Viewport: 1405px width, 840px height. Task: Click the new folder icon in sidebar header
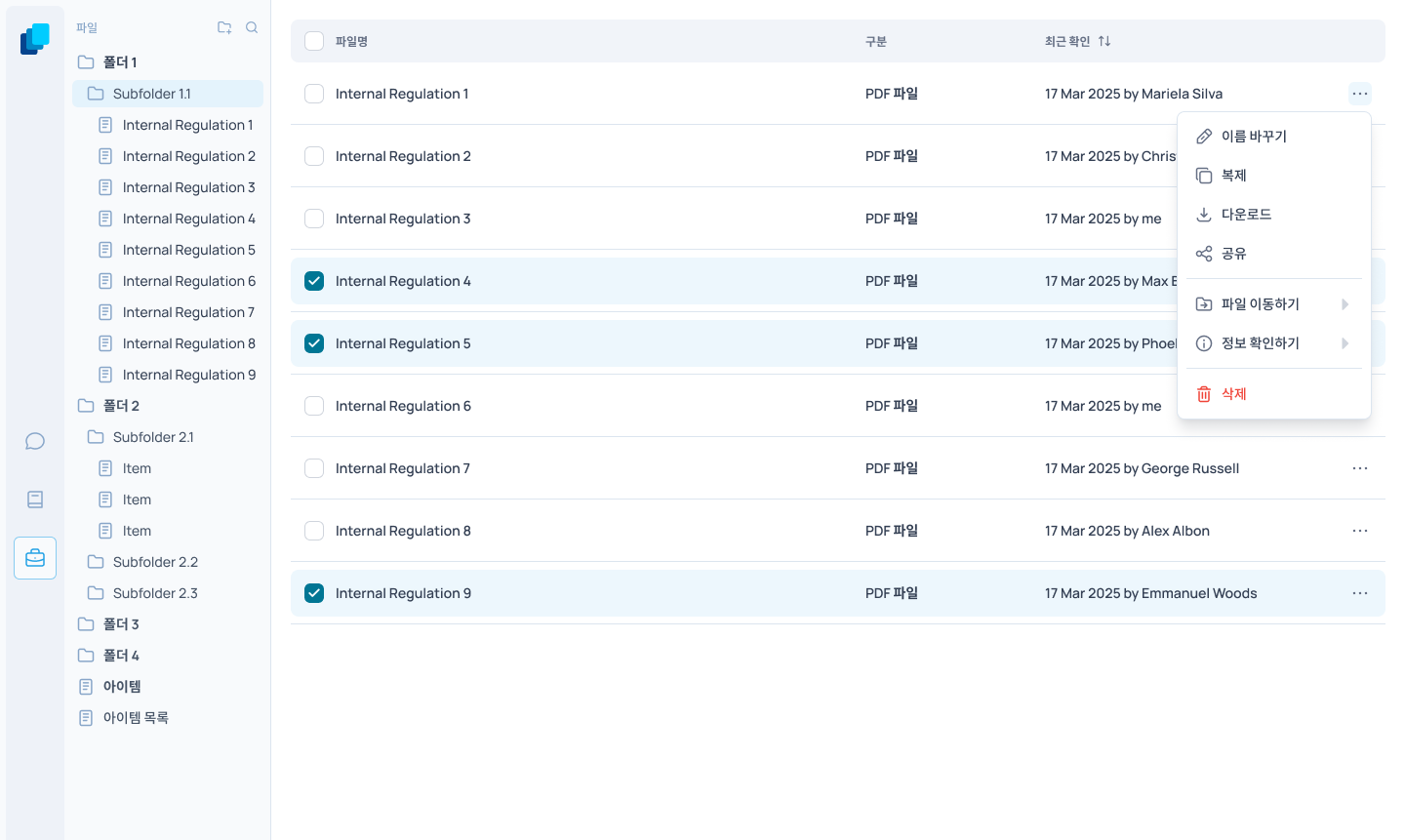coord(224,27)
